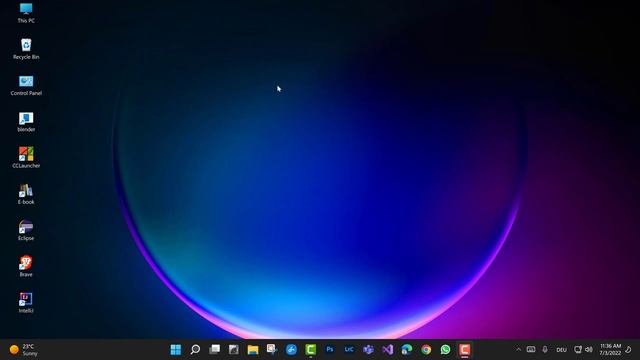Image resolution: width=640 pixels, height=360 pixels.
Task: Open the clock and date 11:36 AM
Action: click(x=610, y=349)
